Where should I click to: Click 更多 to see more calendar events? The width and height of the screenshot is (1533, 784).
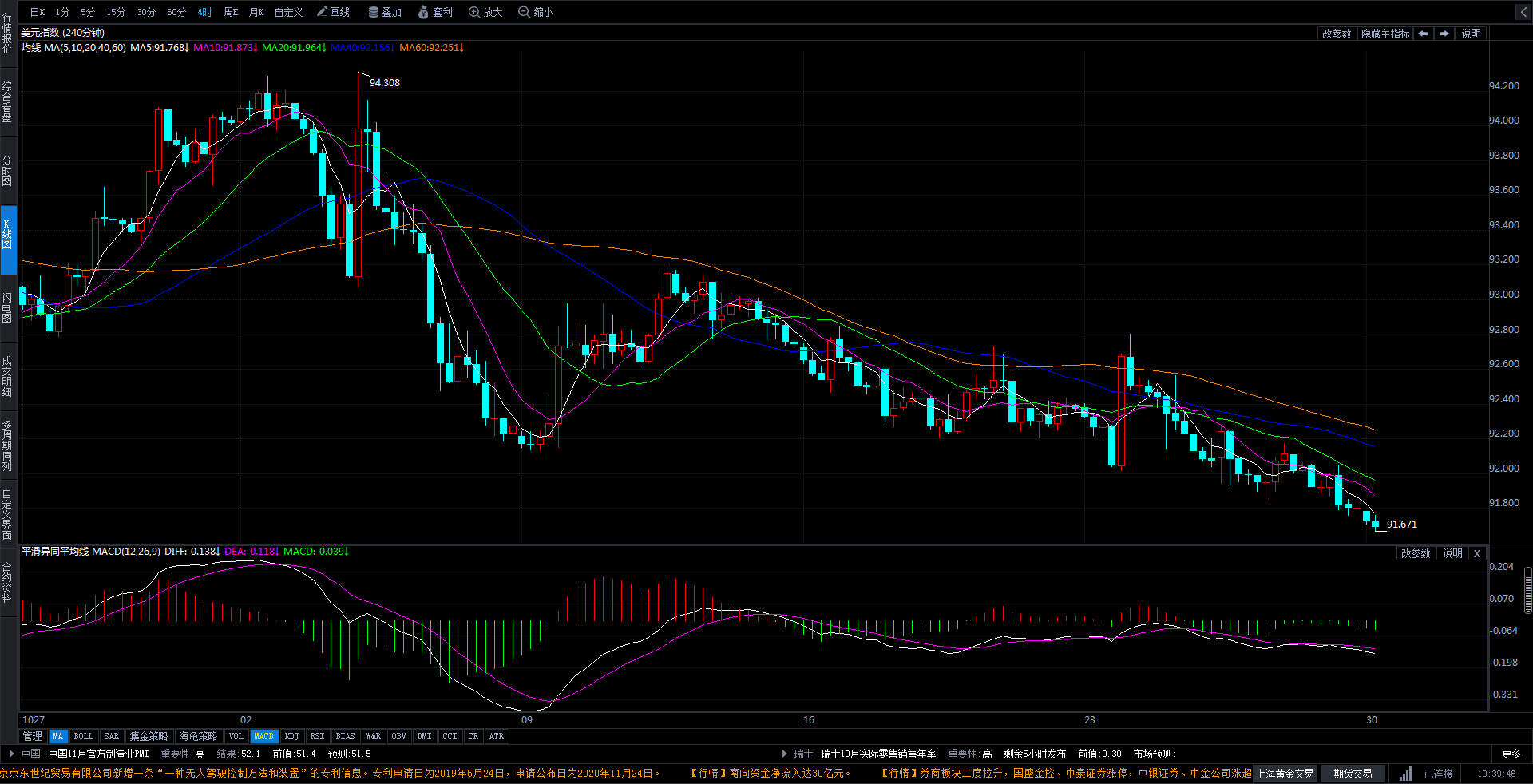tap(1511, 754)
